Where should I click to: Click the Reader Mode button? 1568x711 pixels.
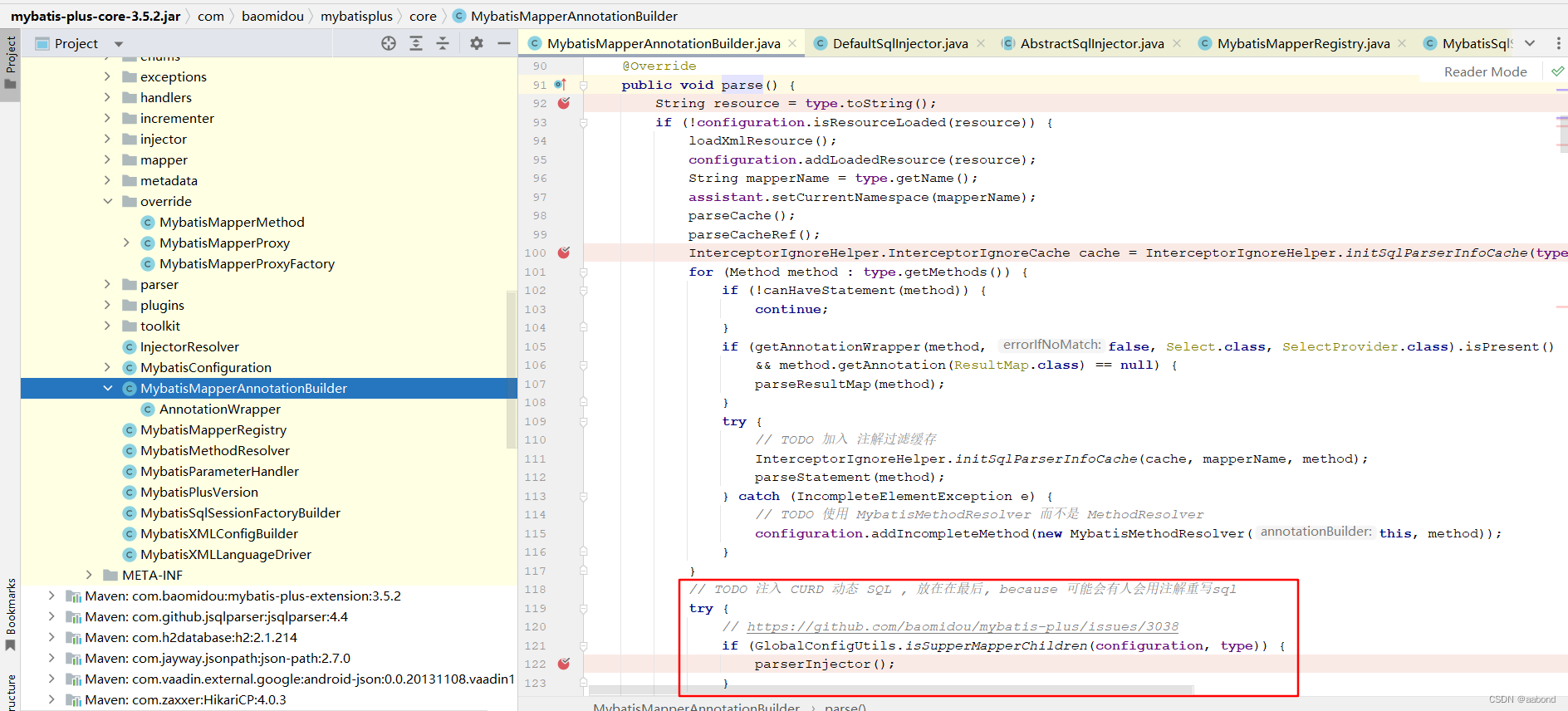(1485, 71)
